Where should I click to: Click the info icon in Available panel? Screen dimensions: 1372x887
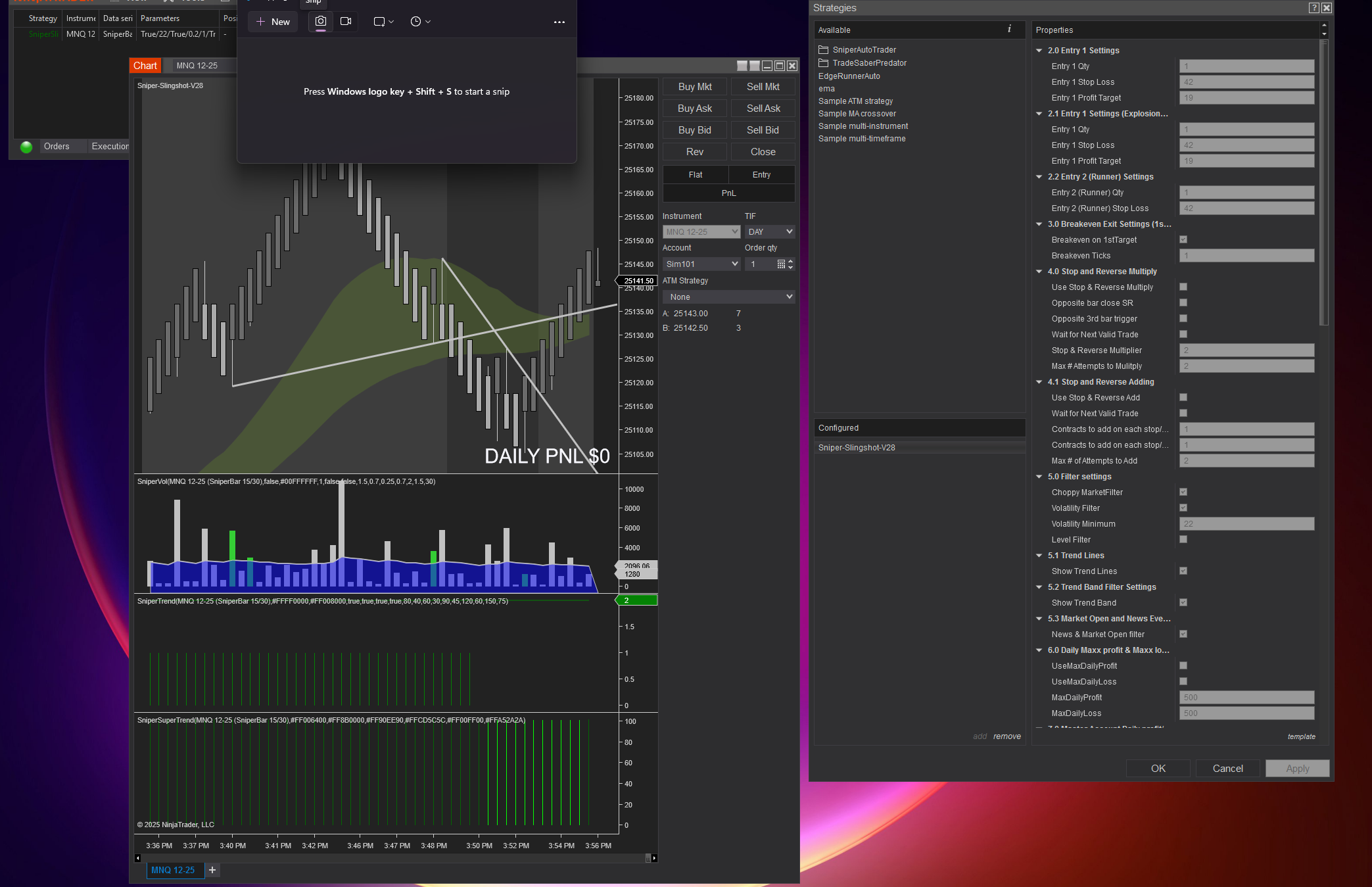click(x=1009, y=29)
